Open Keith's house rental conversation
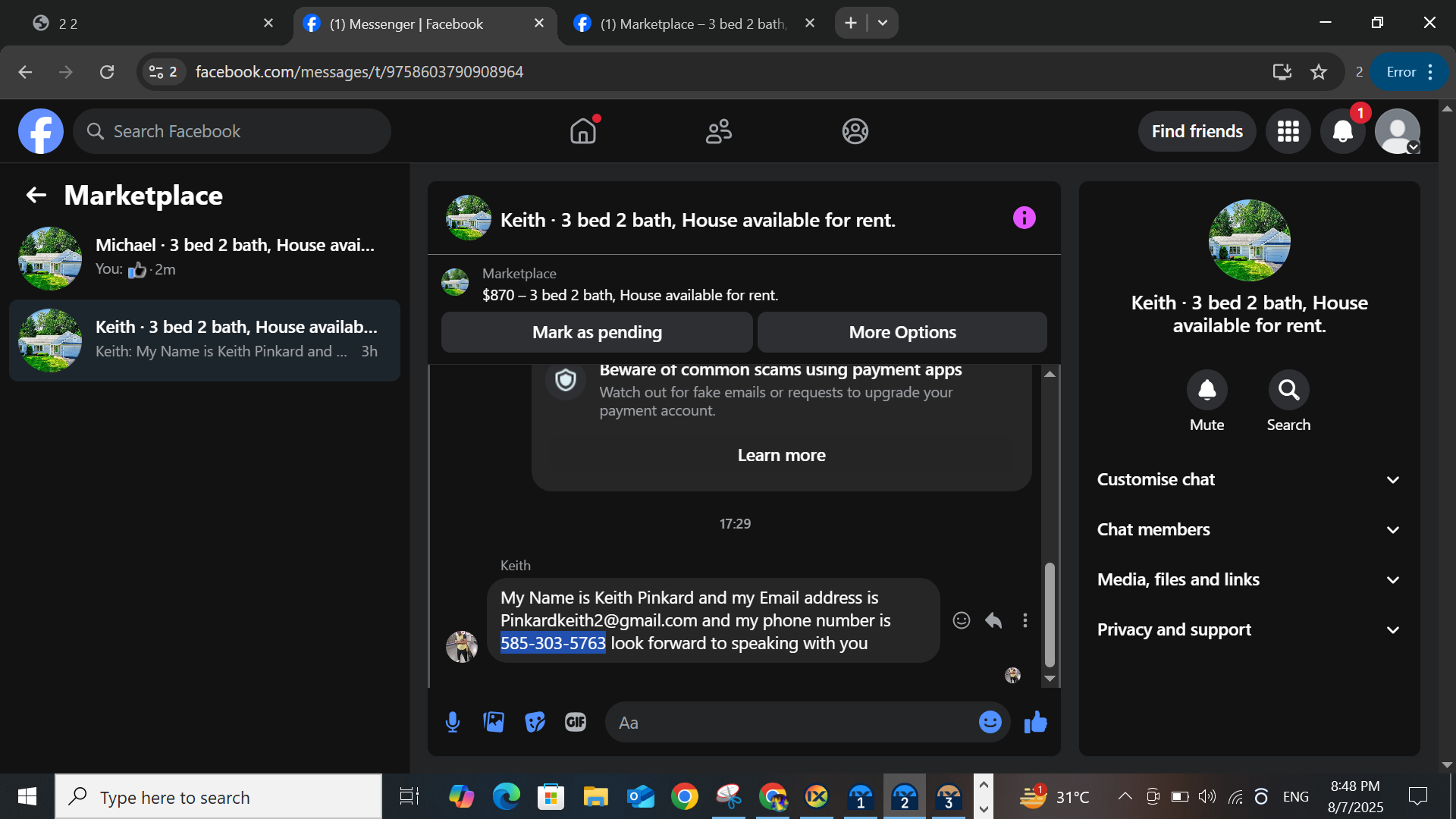The image size is (1456, 819). 205,340
